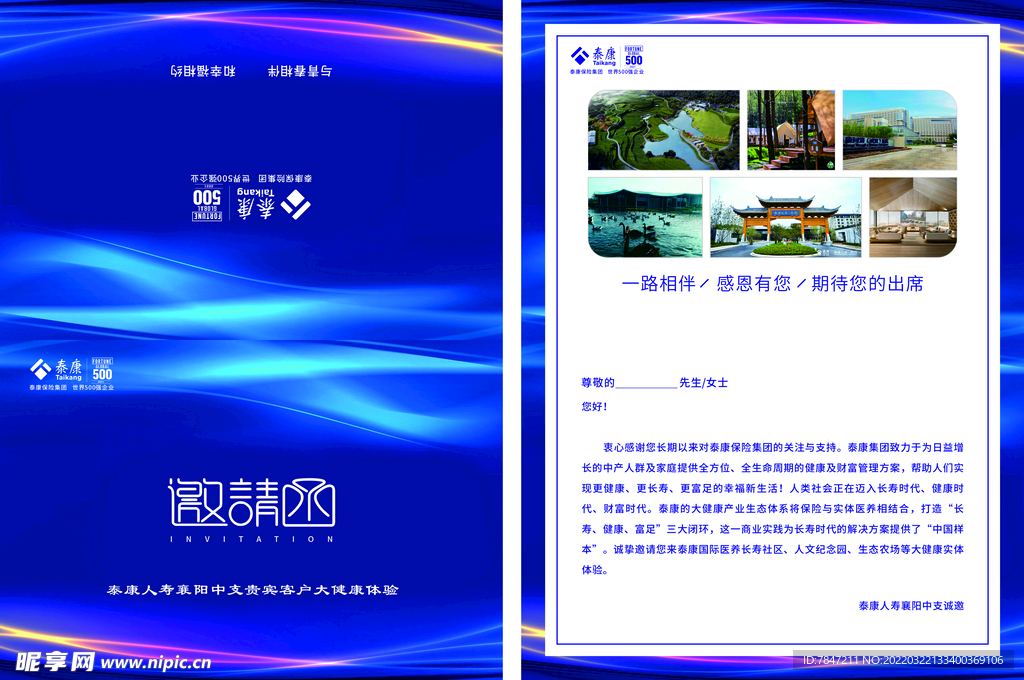Click the text 先生/女士
Viewport: 1024px width, 680px height.
coord(703,383)
